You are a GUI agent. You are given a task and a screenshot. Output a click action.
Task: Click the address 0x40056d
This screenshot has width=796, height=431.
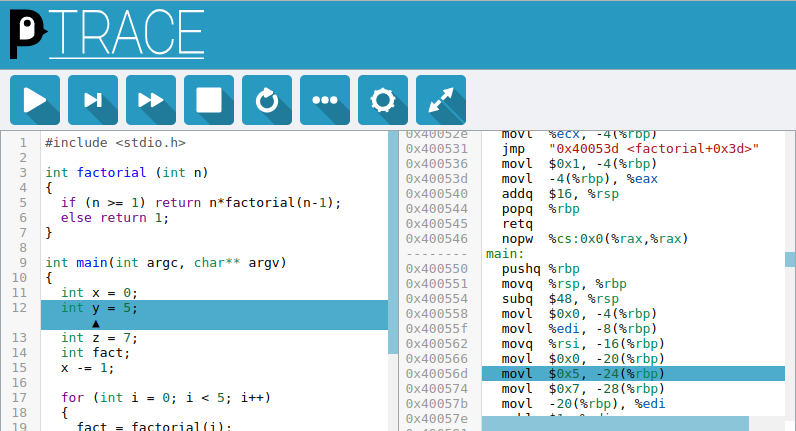click(437, 374)
